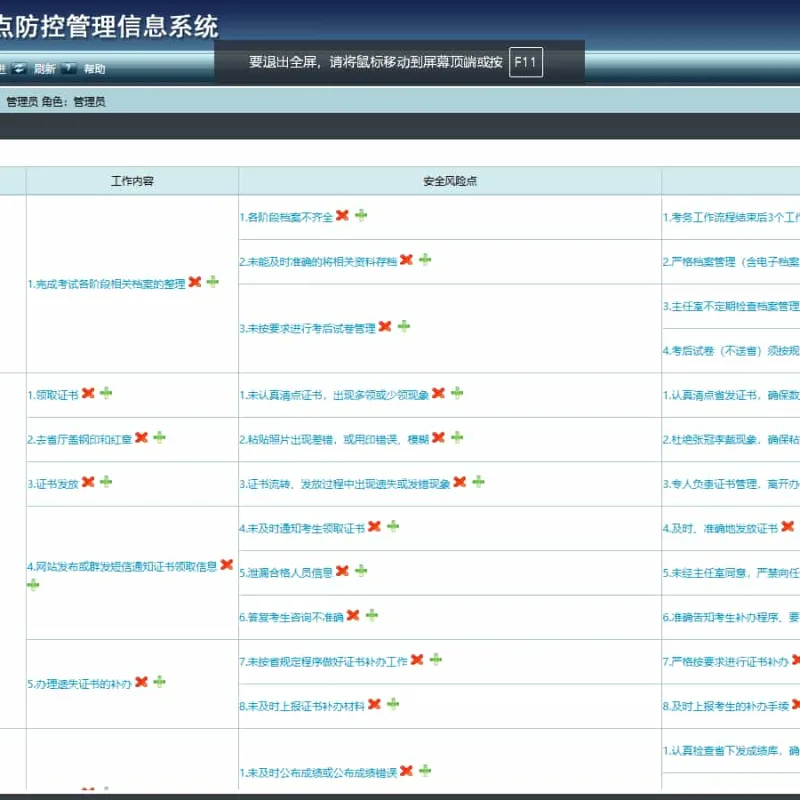The image size is (800, 800).
Task: Click the 工作内容 column header
Action: [132, 181]
